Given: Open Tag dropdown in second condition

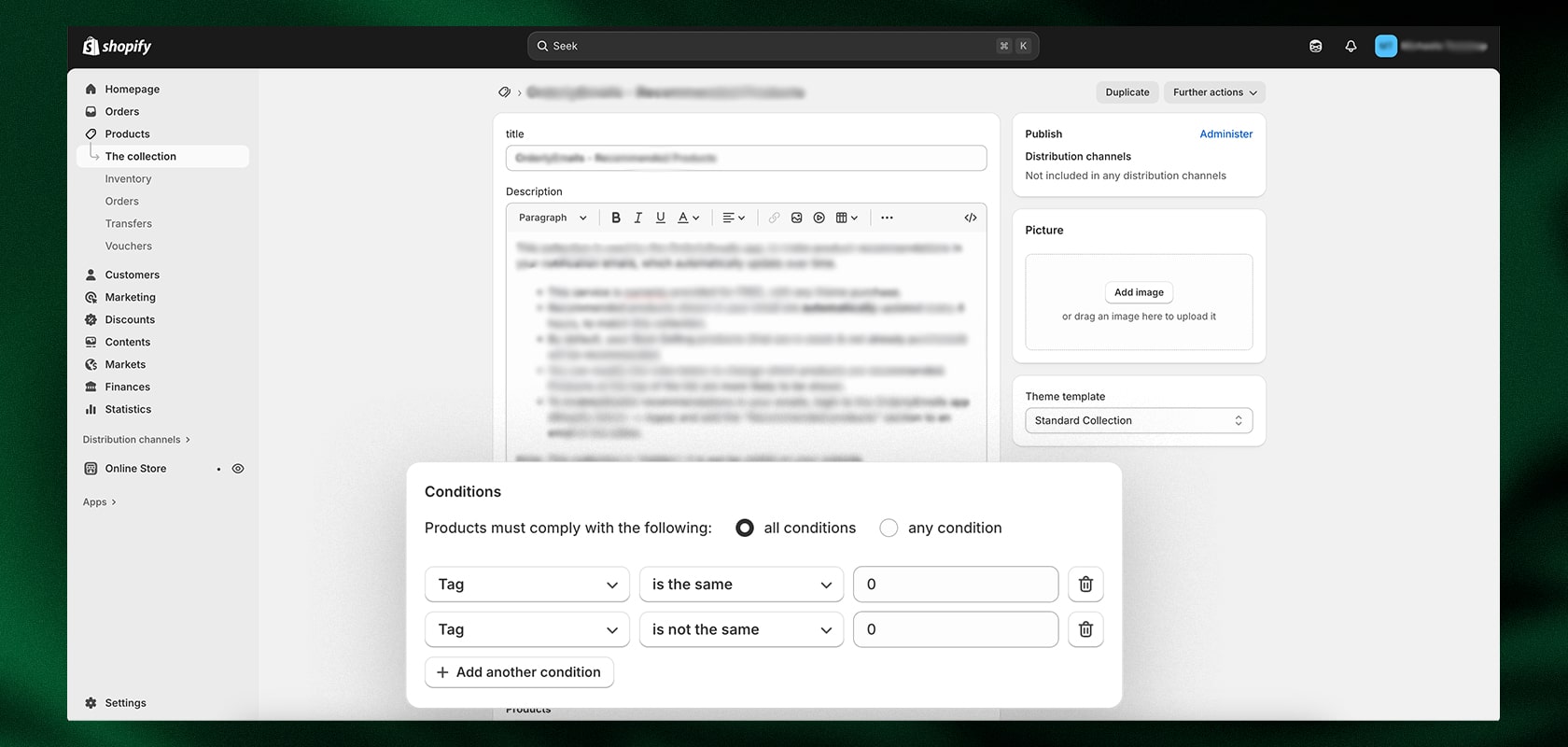Looking at the screenshot, I should click(x=527, y=630).
